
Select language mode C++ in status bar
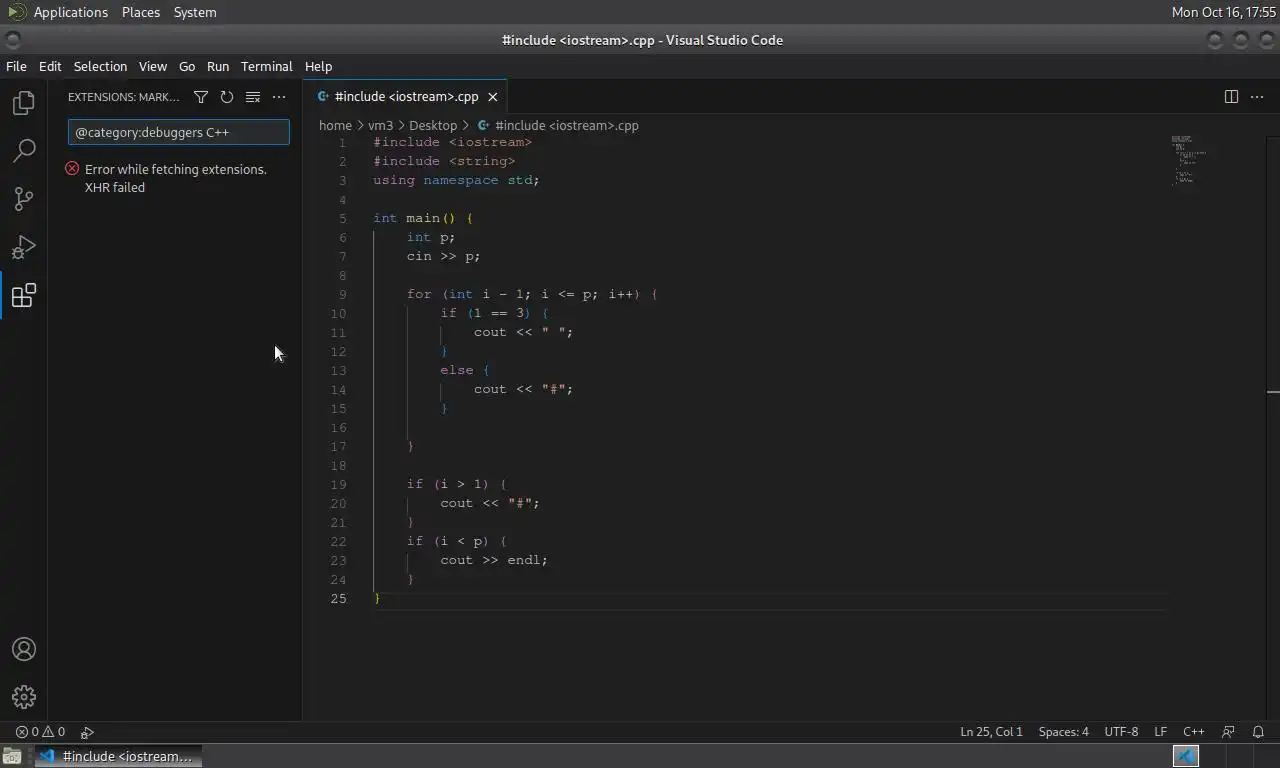(1194, 732)
